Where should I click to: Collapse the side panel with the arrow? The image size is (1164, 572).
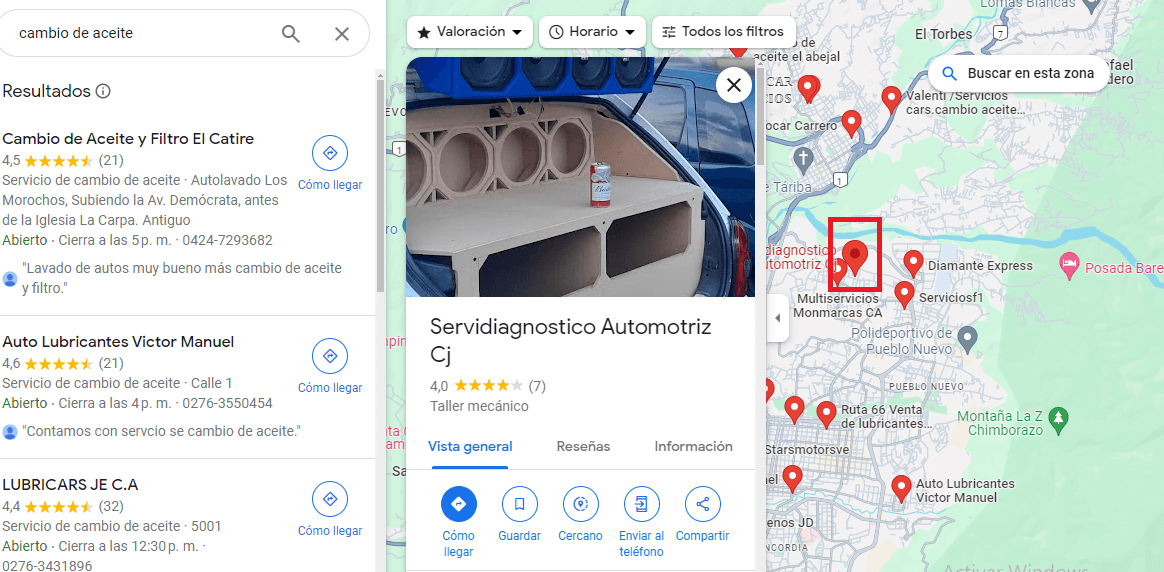click(x=777, y=318)
